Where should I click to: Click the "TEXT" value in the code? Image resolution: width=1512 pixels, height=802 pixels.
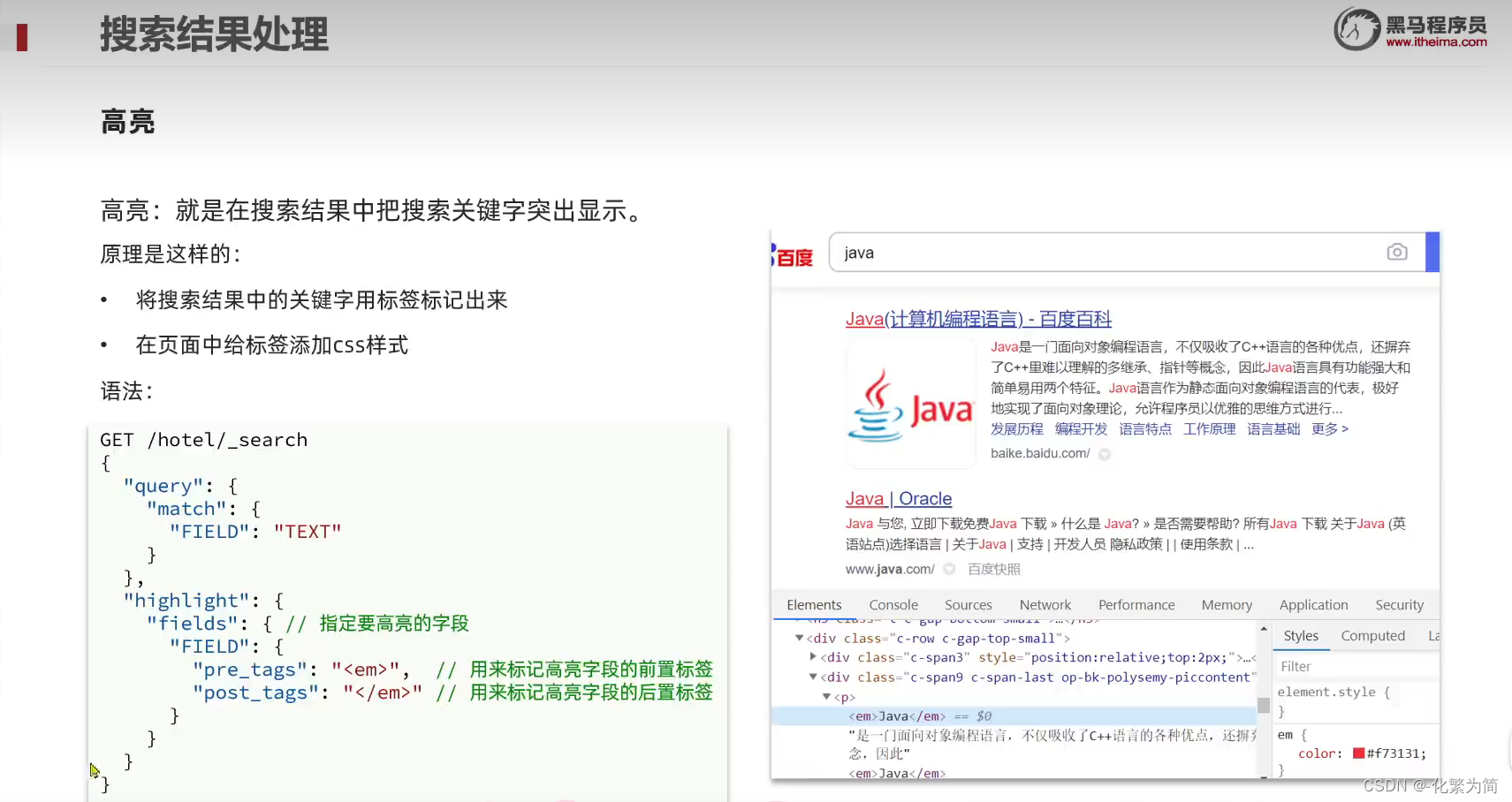(x=308, y=532)
